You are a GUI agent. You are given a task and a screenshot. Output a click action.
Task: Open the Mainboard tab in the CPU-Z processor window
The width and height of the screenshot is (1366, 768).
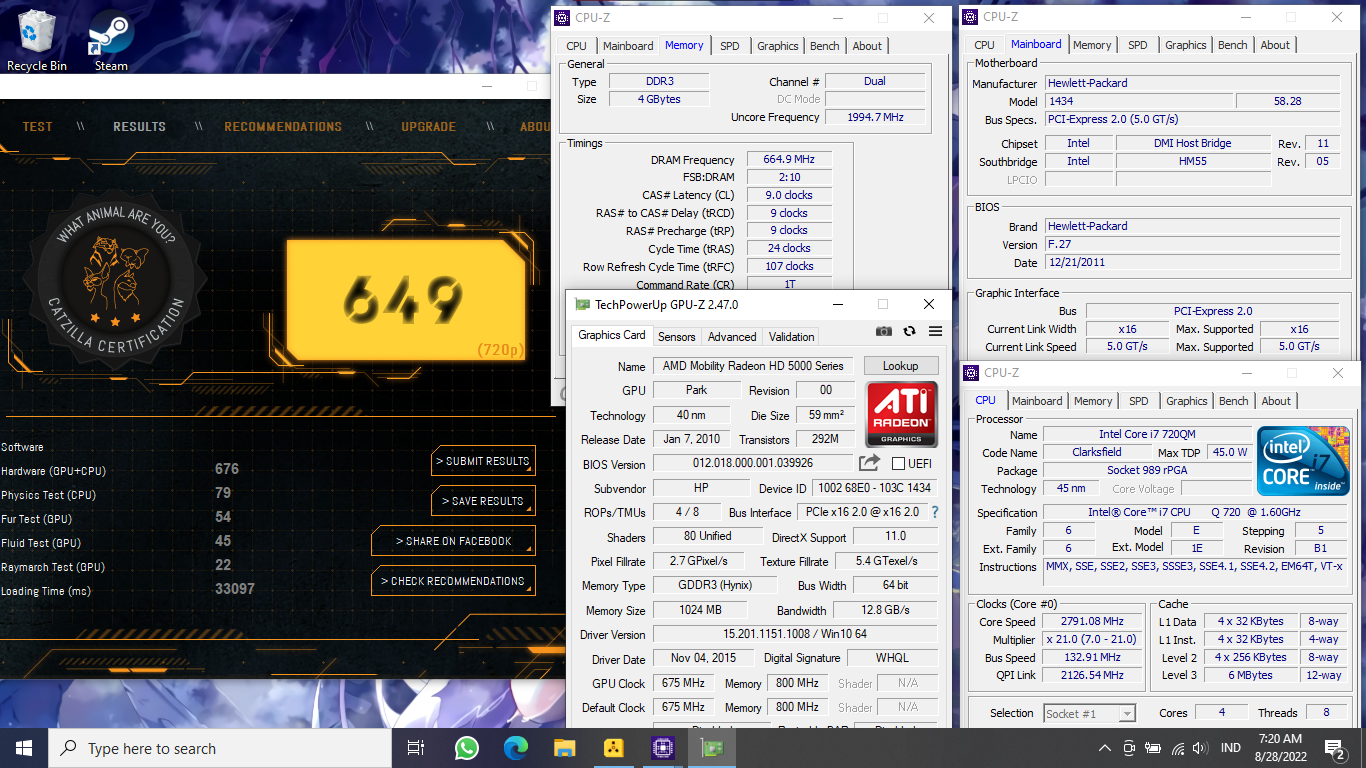pos(1037,401)
